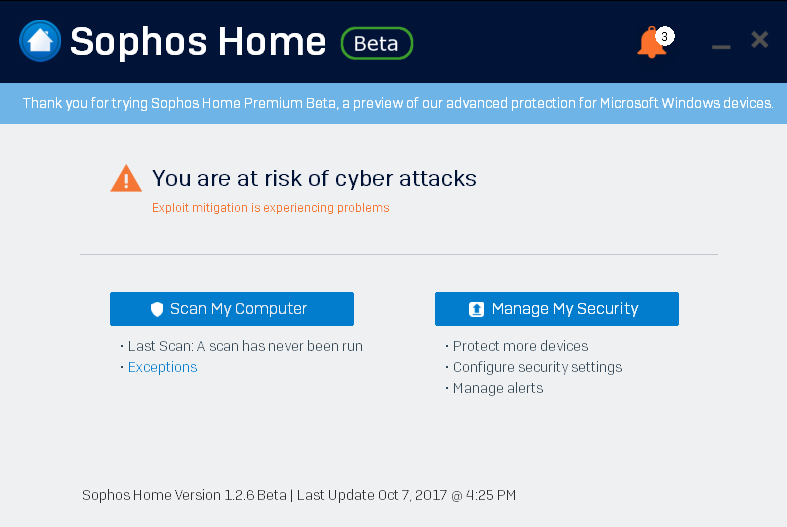
Task: Click the shield icon on Scan button
Action: (157, 310)
